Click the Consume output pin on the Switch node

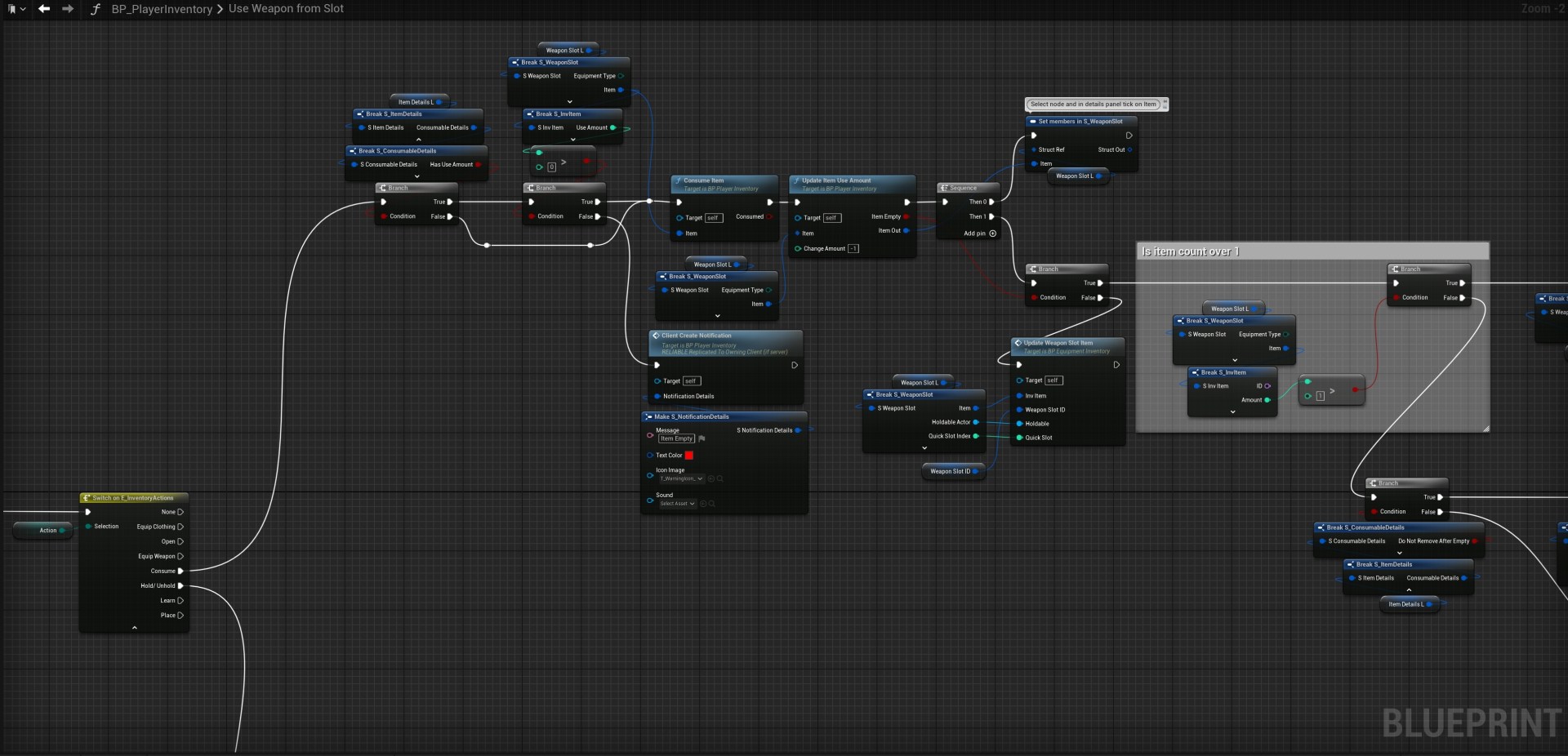pos(180,571)
